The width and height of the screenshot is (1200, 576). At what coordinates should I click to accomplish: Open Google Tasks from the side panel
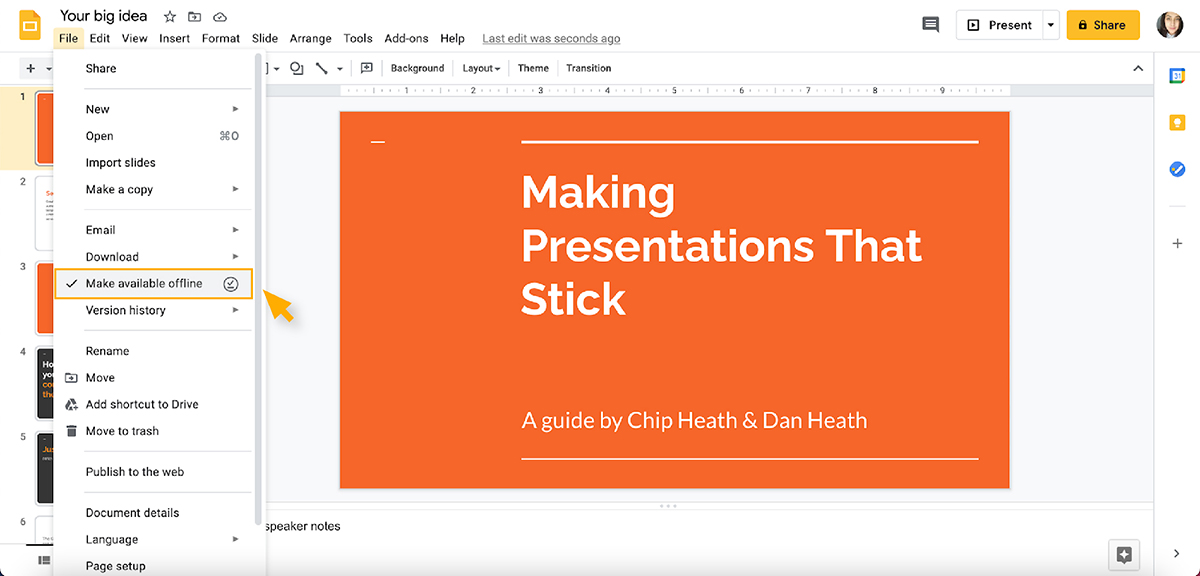[1177, 169]
